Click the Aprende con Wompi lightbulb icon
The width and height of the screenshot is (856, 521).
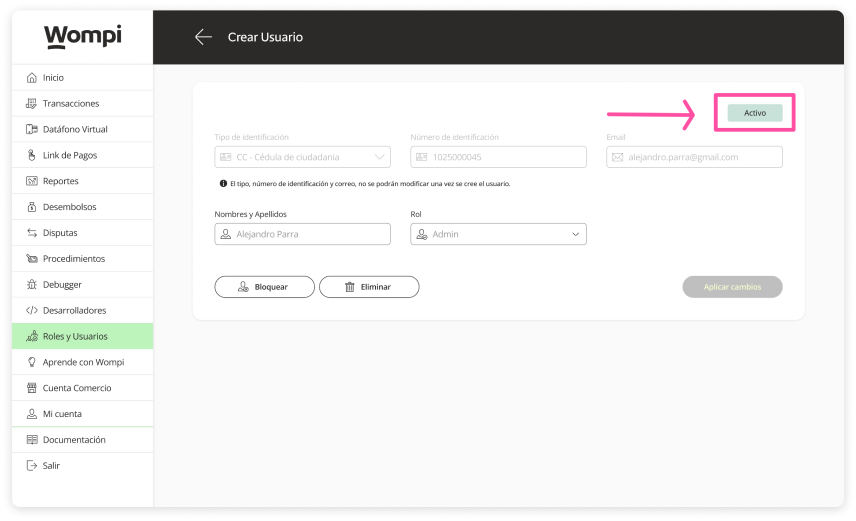pos(32,362)
